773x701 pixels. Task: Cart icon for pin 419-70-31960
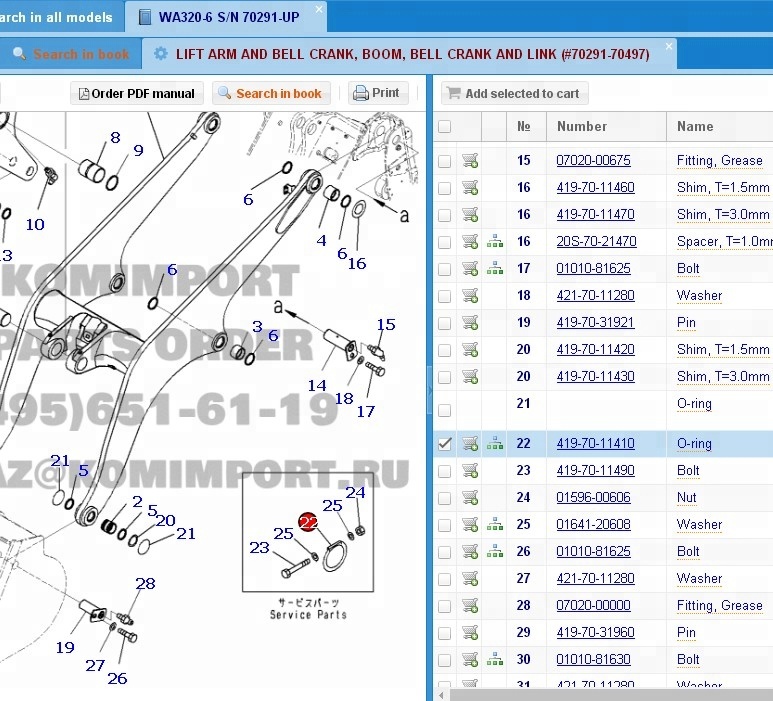[470, 632]
